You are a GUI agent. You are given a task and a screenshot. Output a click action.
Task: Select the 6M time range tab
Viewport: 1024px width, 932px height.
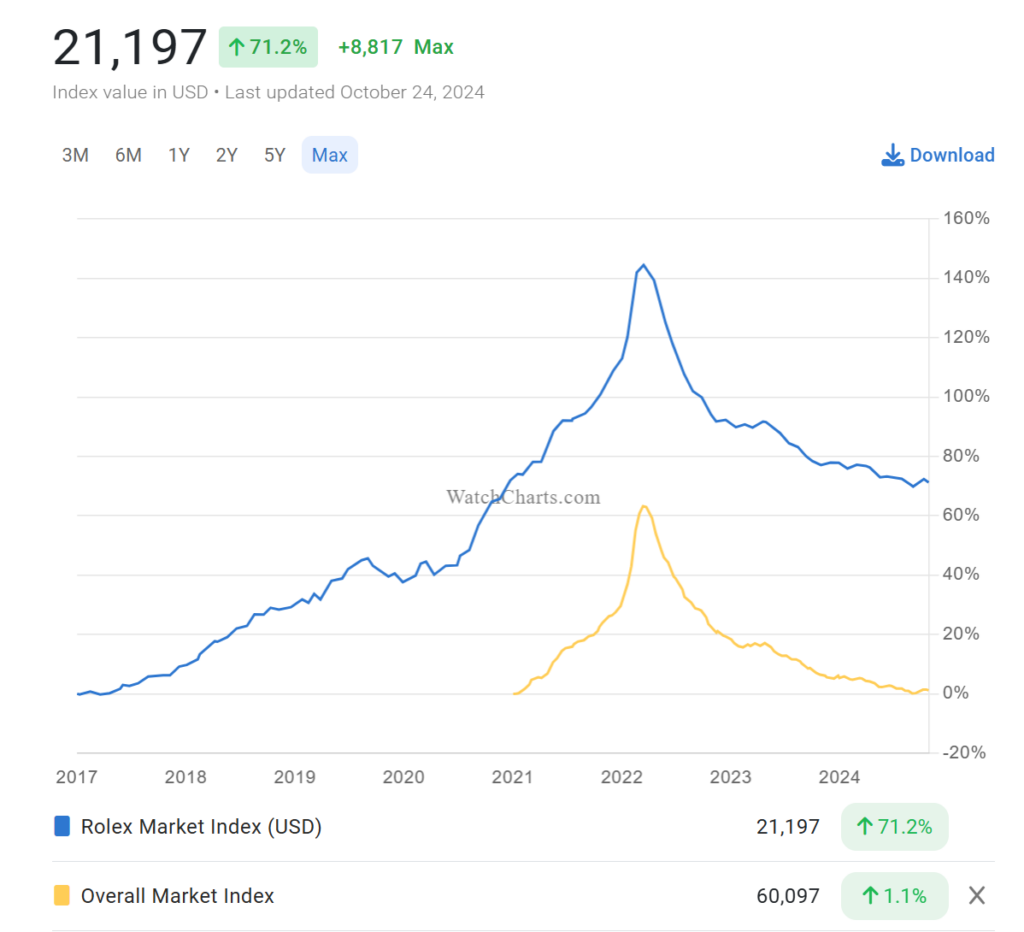[x=128, y=155]
